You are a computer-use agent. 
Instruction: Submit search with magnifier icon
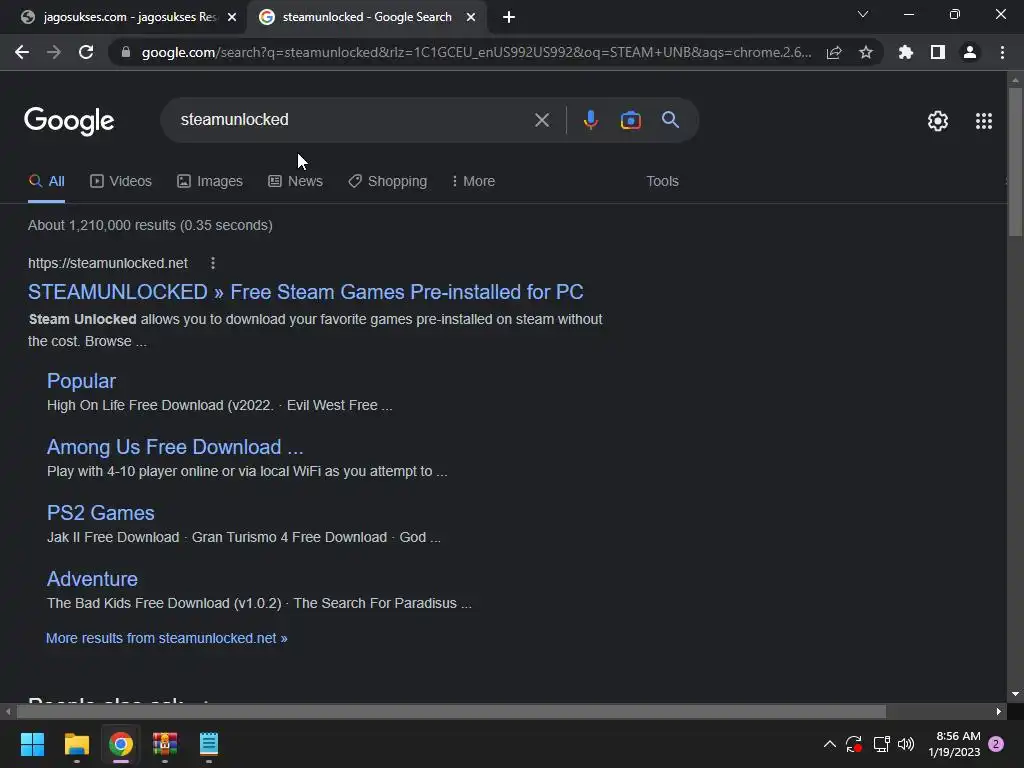pyautogui.click(x=671, y=120)
